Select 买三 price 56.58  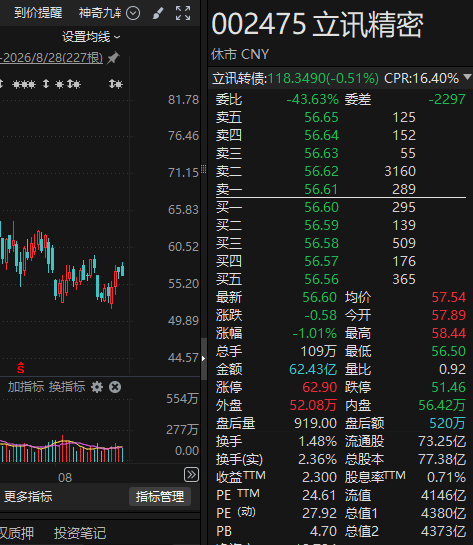click(x=321, y=243)
